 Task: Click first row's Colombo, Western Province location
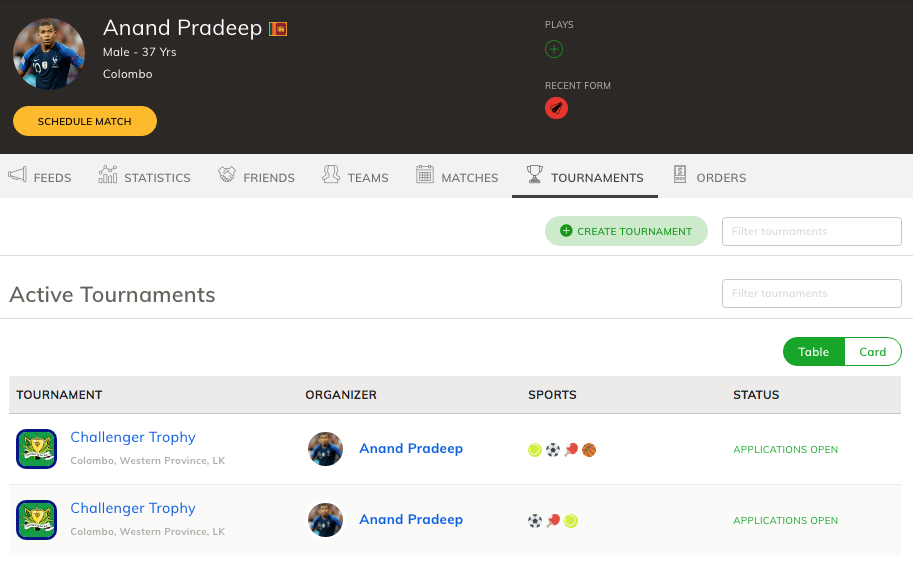pos(148,461)
